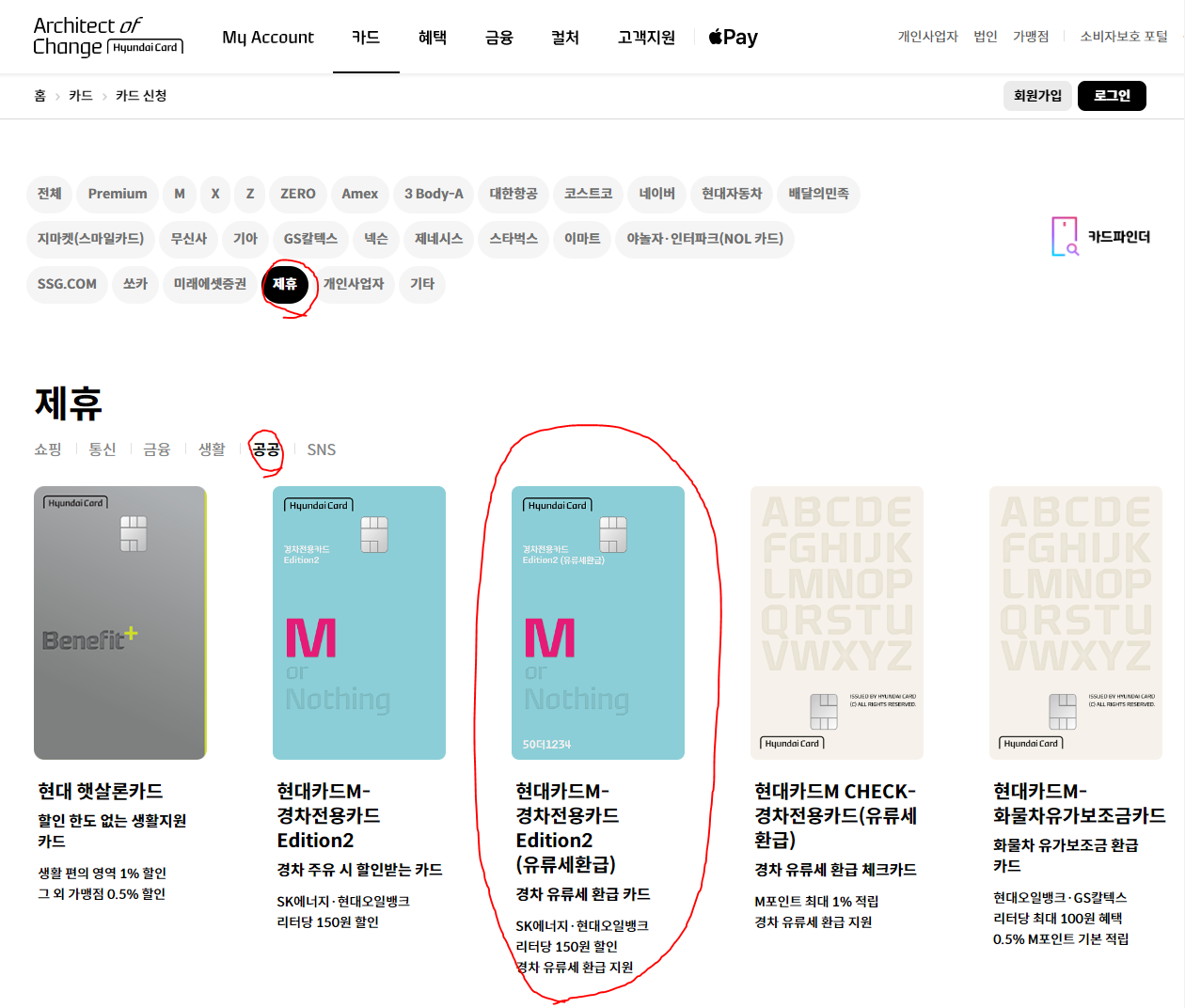The height and width of the screenshot is (1008, 1185).
Task: Select the active 제휴 filter chip
Action: point(285,284)
